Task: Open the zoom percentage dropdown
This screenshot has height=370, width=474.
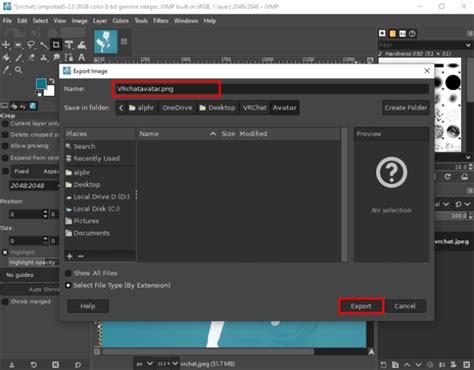Action: point(168,364)
